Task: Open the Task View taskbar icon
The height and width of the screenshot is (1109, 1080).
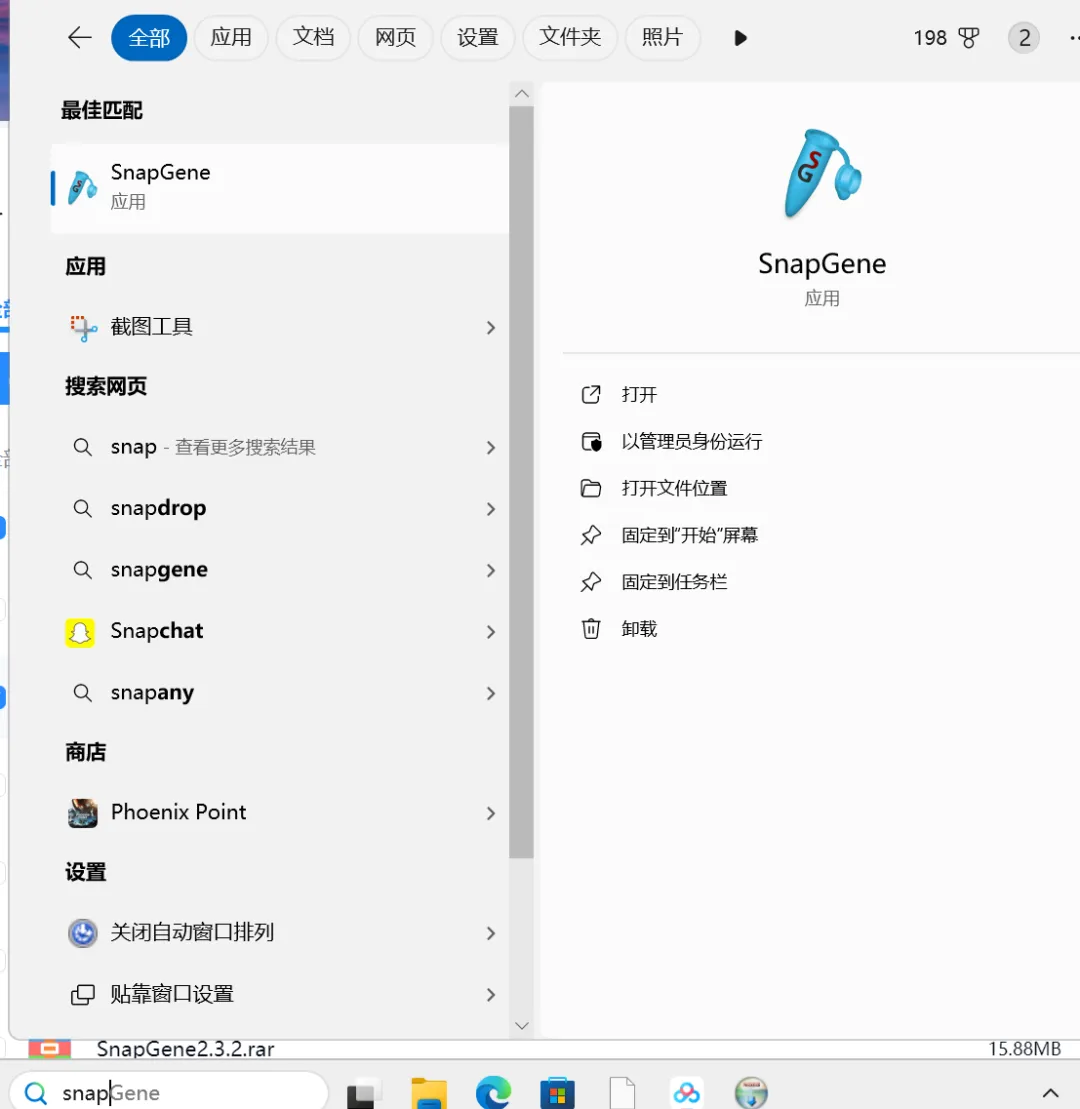Action: pyautogui.click(x=364, y=1095)
